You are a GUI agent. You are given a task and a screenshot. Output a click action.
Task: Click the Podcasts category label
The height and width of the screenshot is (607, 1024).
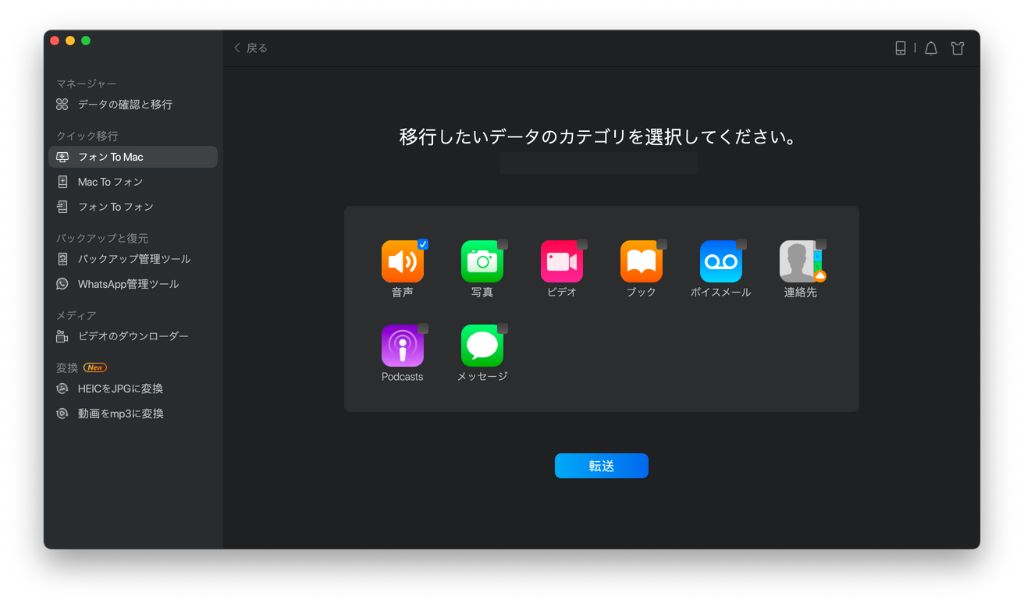coord(402,376)
